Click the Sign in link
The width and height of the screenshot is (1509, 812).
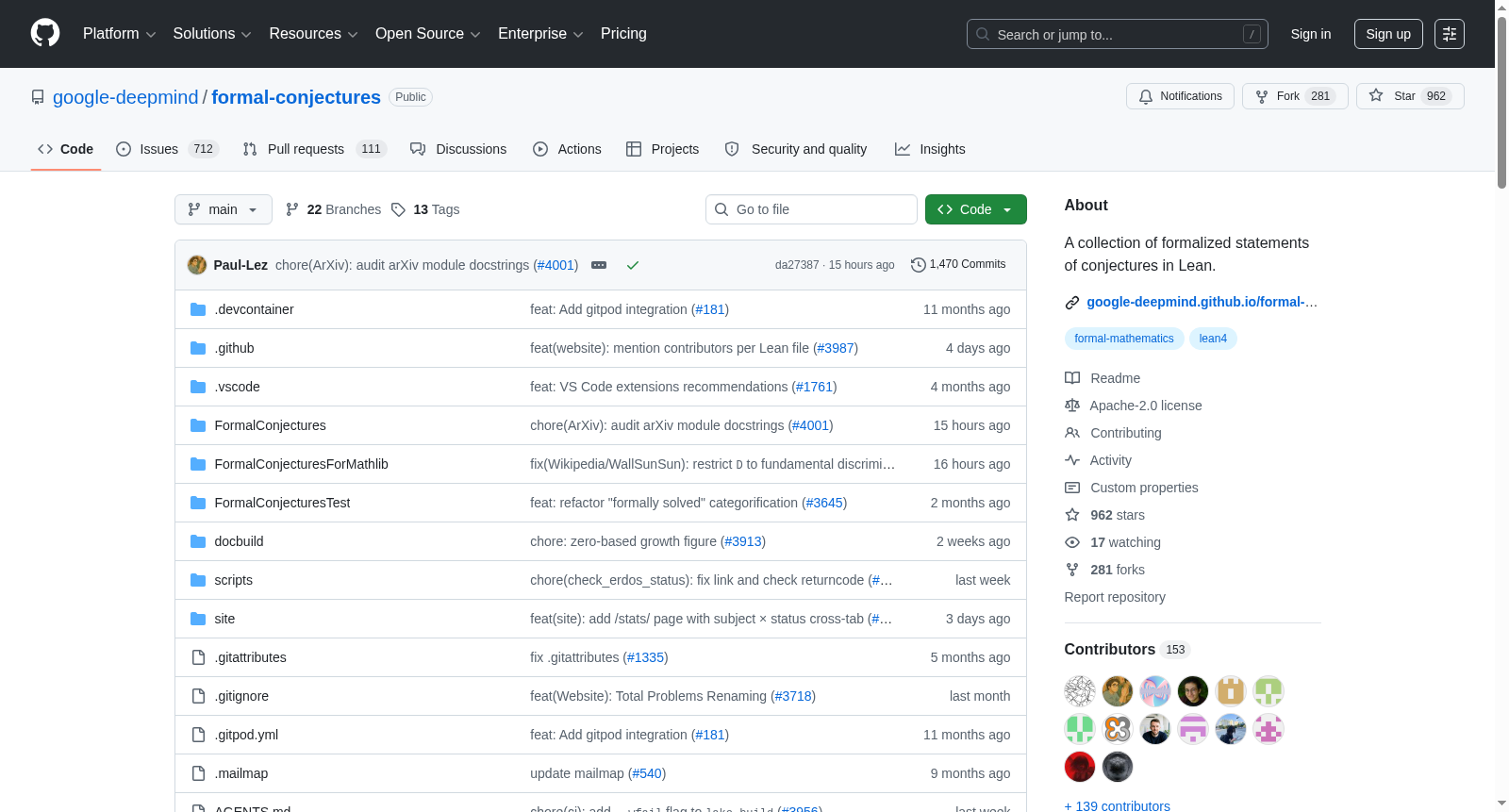click(x=1311, y=34)
